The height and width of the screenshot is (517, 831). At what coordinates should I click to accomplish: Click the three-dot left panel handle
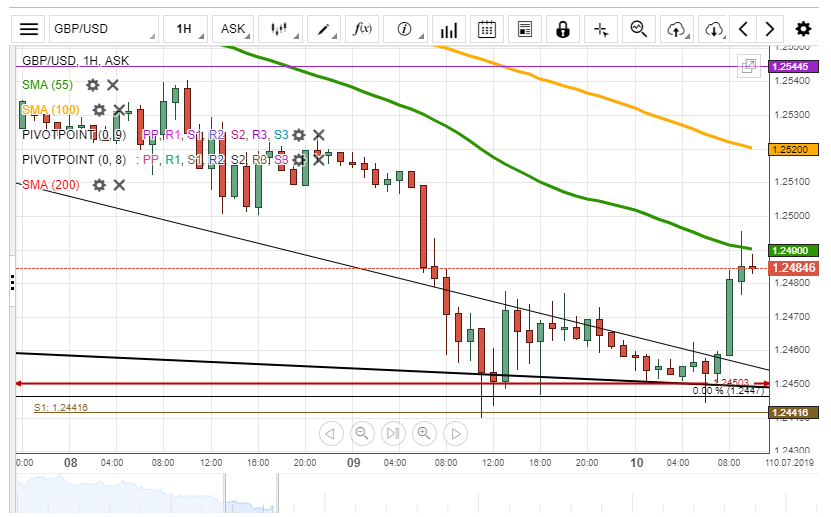[x=12, y=282]
